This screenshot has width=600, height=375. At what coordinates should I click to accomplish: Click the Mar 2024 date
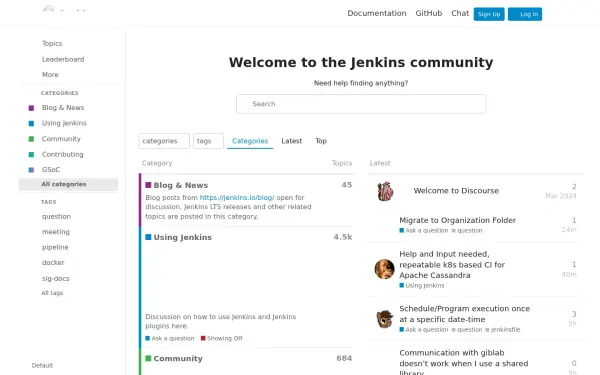point(561,196)
